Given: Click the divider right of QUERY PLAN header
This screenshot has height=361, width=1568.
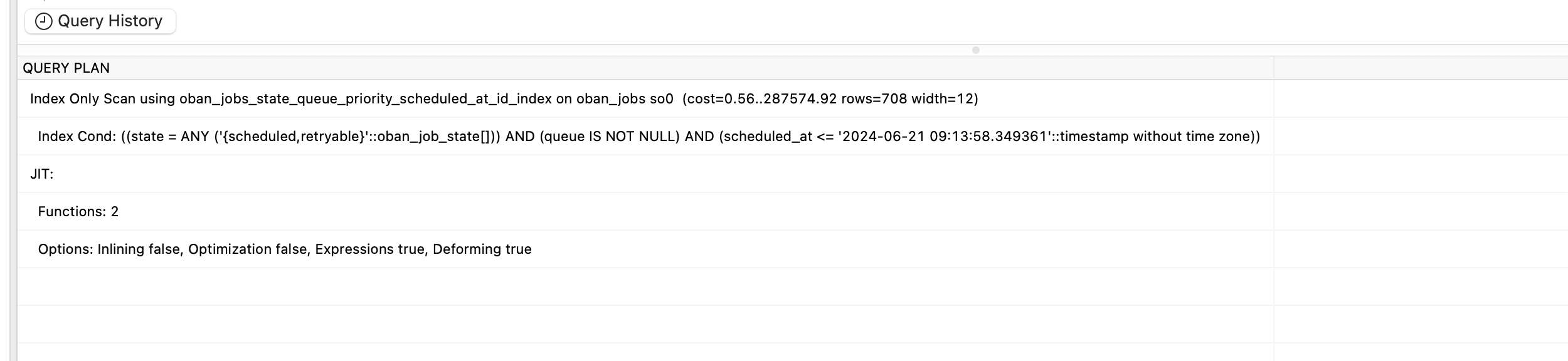Looking at the screenshot, I should point(1274,68).
